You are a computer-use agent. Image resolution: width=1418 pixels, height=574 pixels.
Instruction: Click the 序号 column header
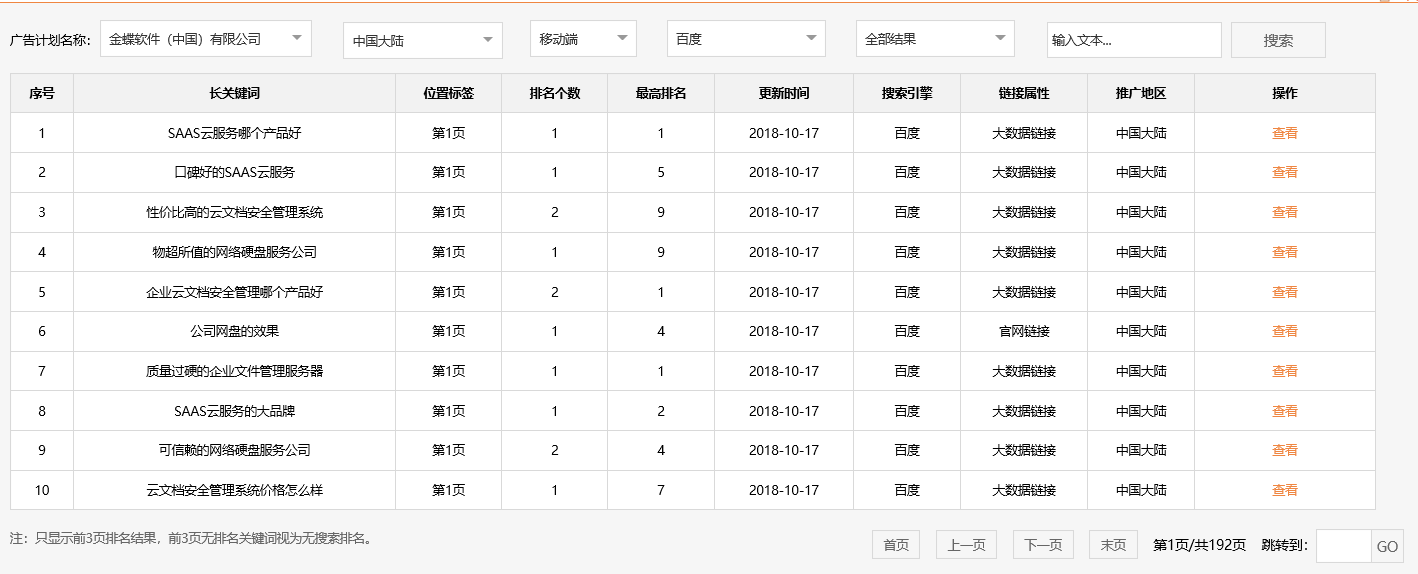click(x=42, y=93)
